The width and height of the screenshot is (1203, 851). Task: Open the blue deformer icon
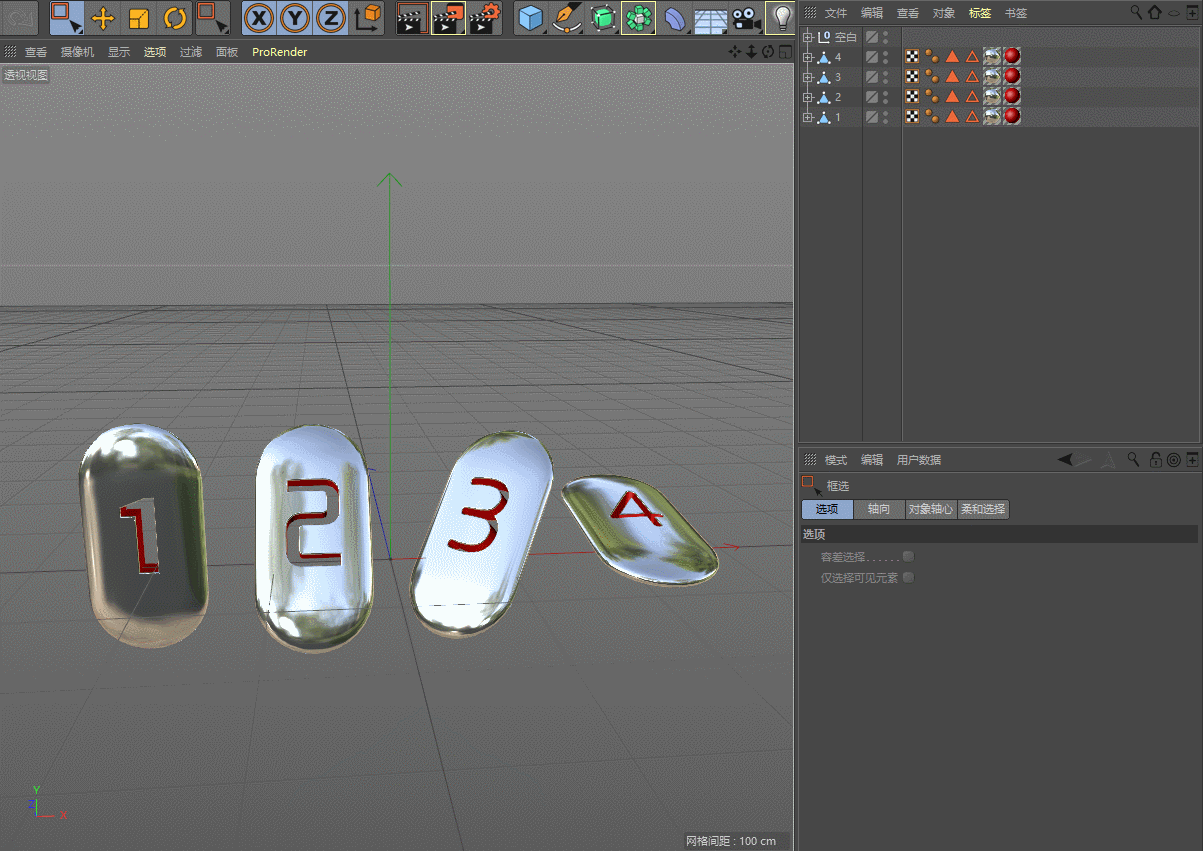coord(676,18)
